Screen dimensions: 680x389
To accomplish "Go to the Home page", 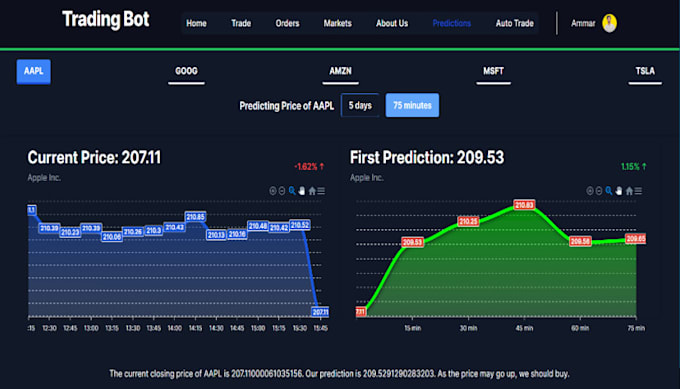I will [x=196, y=23].
